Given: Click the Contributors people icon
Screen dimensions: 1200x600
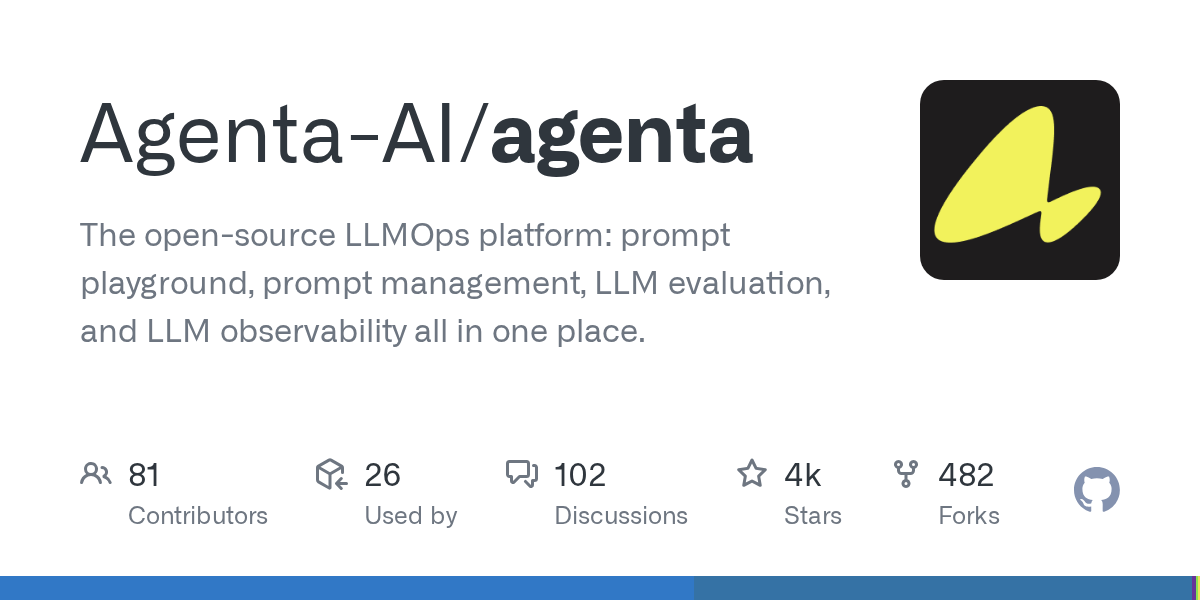Looking at the screenshot, I should [x=96, y=474].
